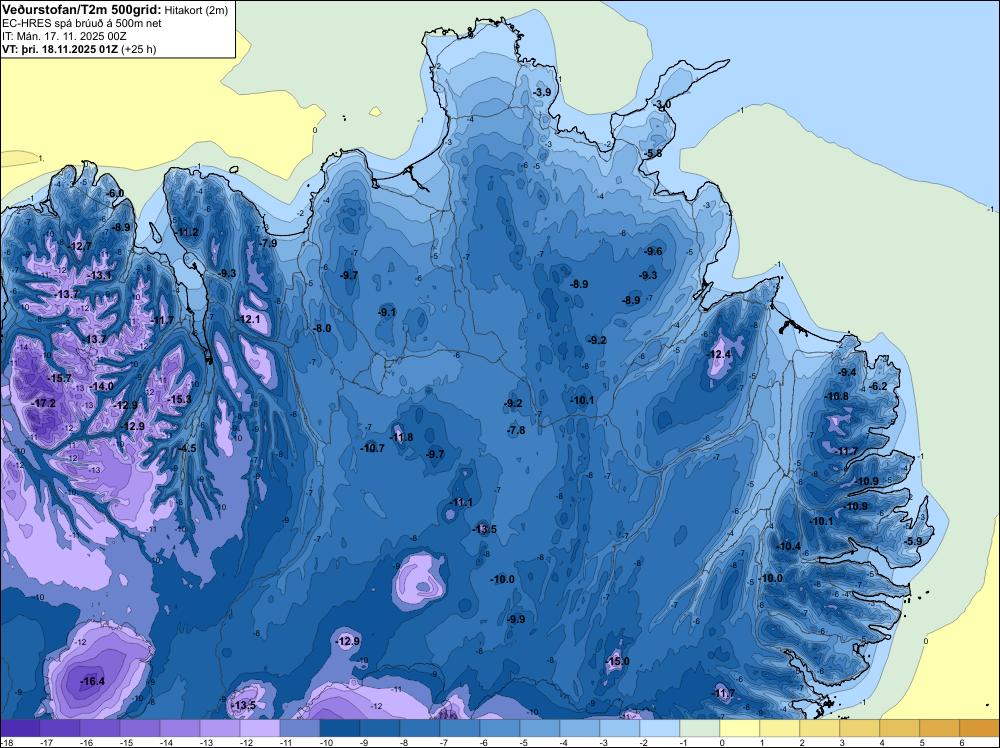Click the -6.2 temperature reading
Viewport: 1000px width, 748px height.
click(878, 386)
